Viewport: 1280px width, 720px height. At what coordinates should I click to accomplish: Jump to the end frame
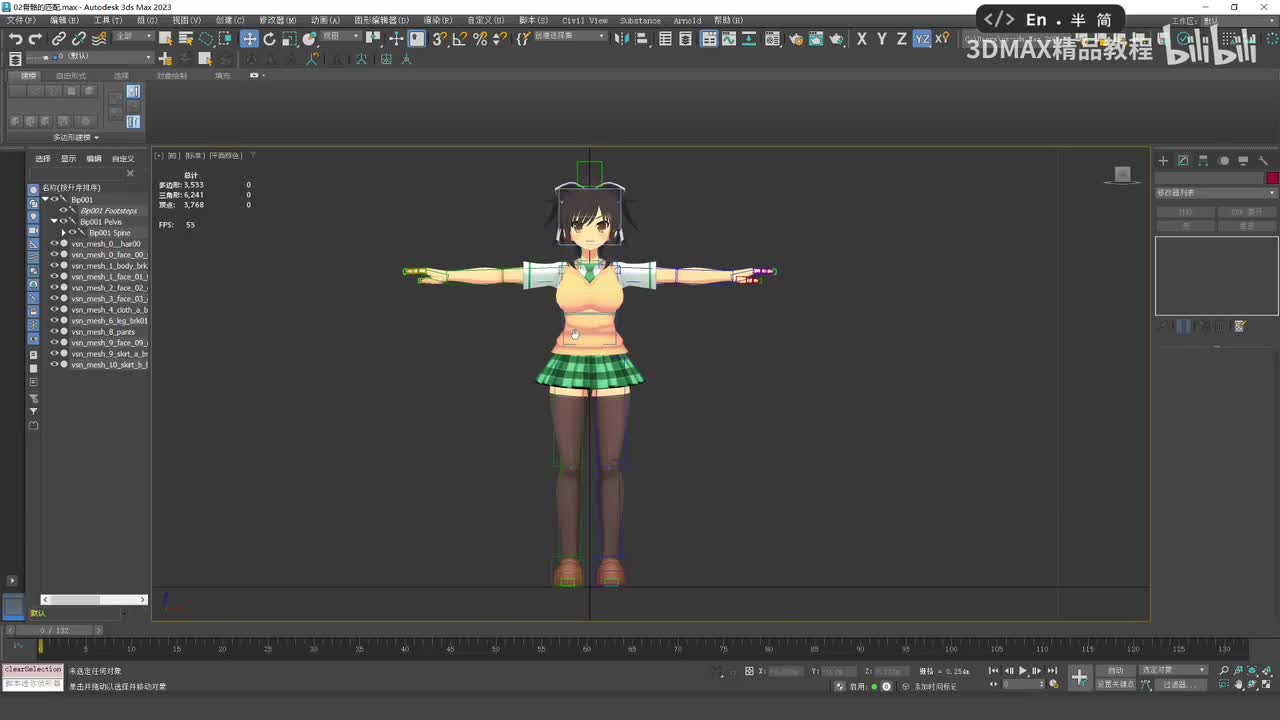(x=1052, y=671)
